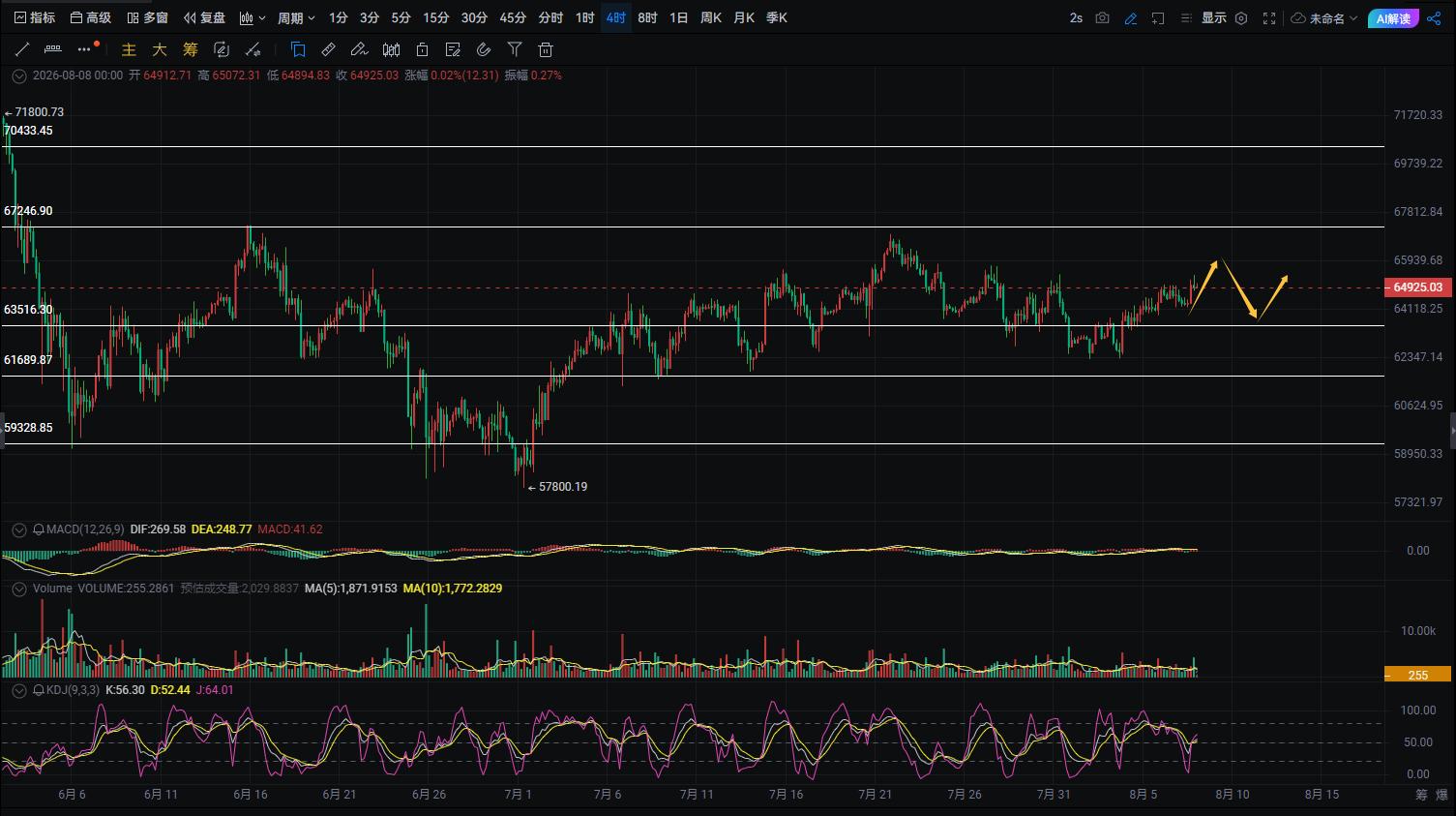Viewport: 1456px width, 816px height.
Task: Enter fullscreen mode
Action: (x=1269, y=17)
